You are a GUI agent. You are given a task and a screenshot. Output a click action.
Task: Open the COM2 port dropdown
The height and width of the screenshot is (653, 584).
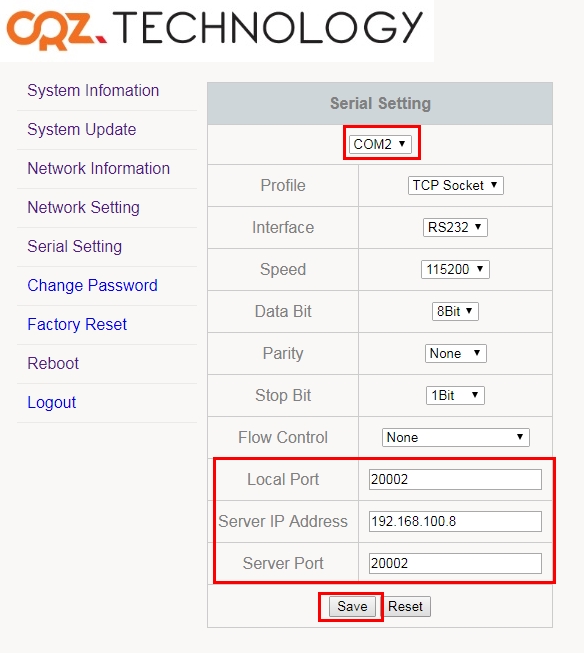point(380,144)
